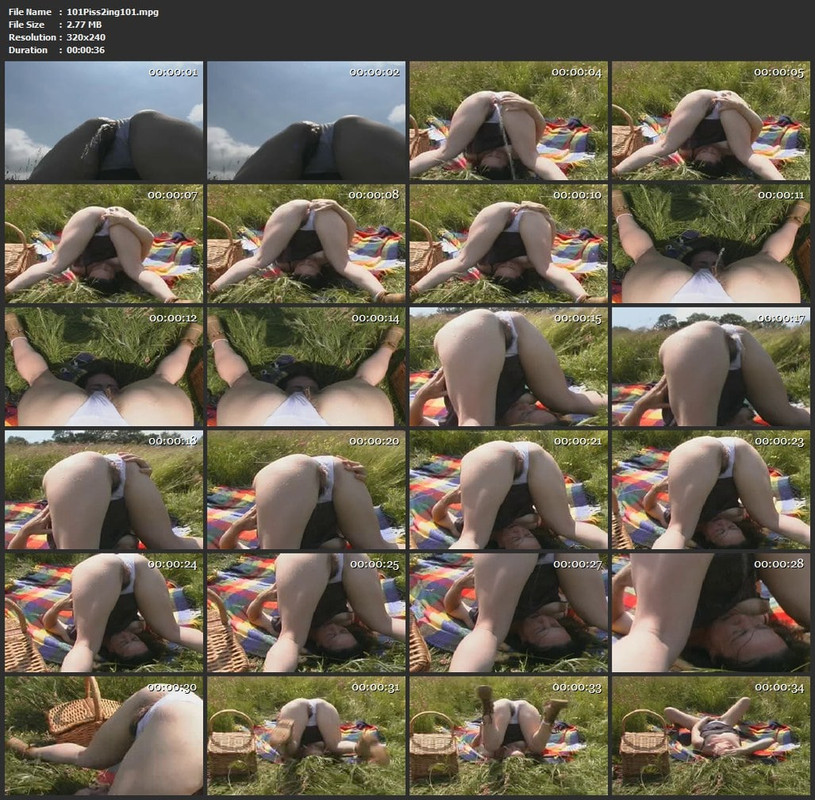Click the frame stamped 00:00:10
Viewport: 815px width, 800px height.
(508, 244)
